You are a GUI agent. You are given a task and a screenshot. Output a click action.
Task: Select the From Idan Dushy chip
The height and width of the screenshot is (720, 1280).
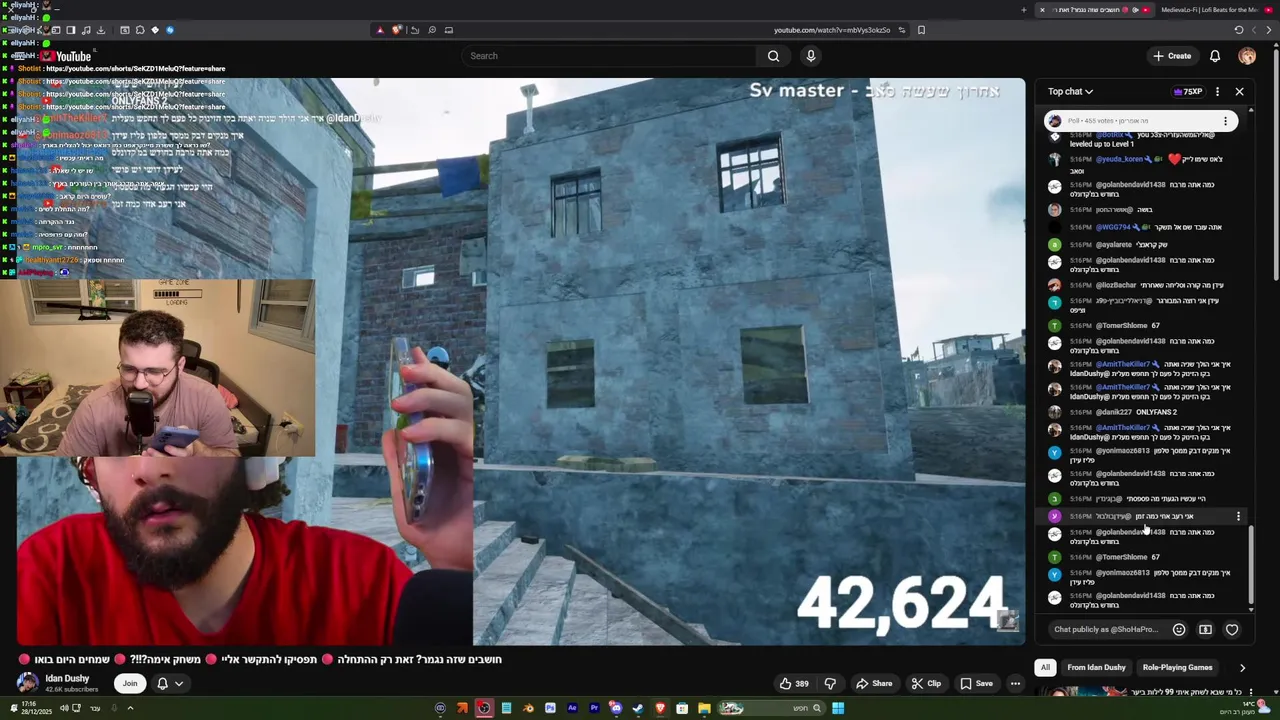[1096, 668]
